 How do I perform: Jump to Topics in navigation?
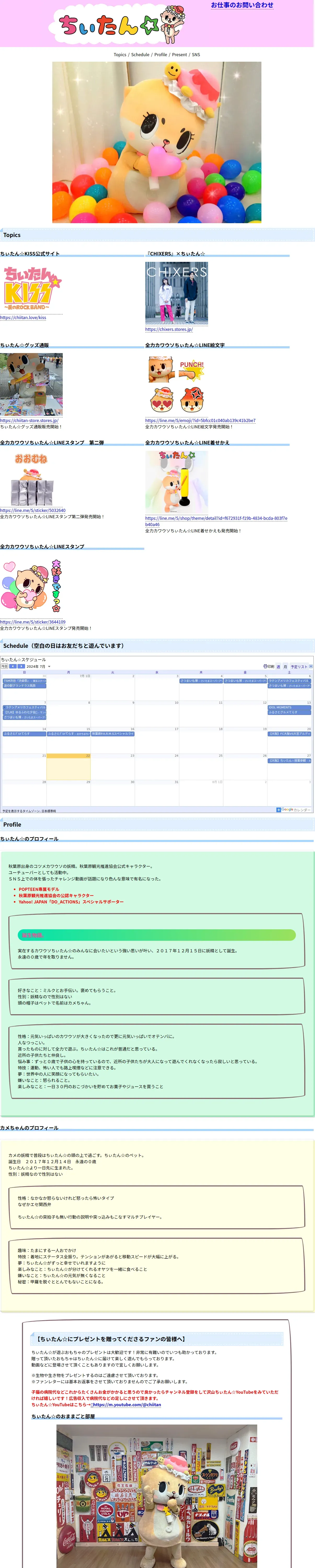click(x=120, y=55)
